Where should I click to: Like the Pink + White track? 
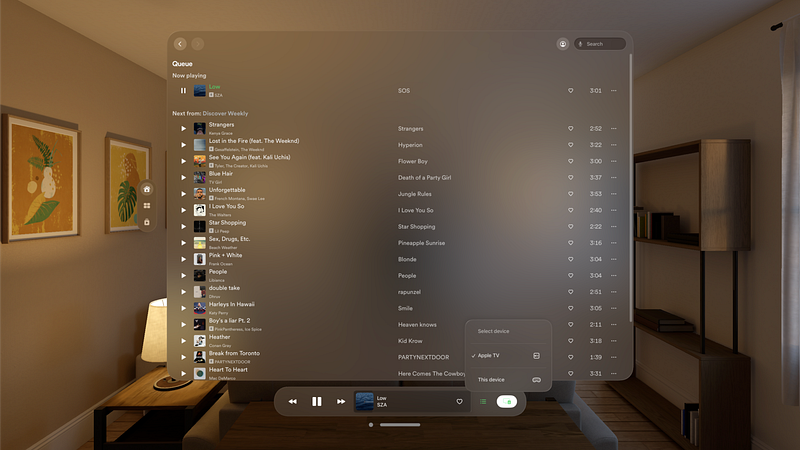[x=570, y=259]
